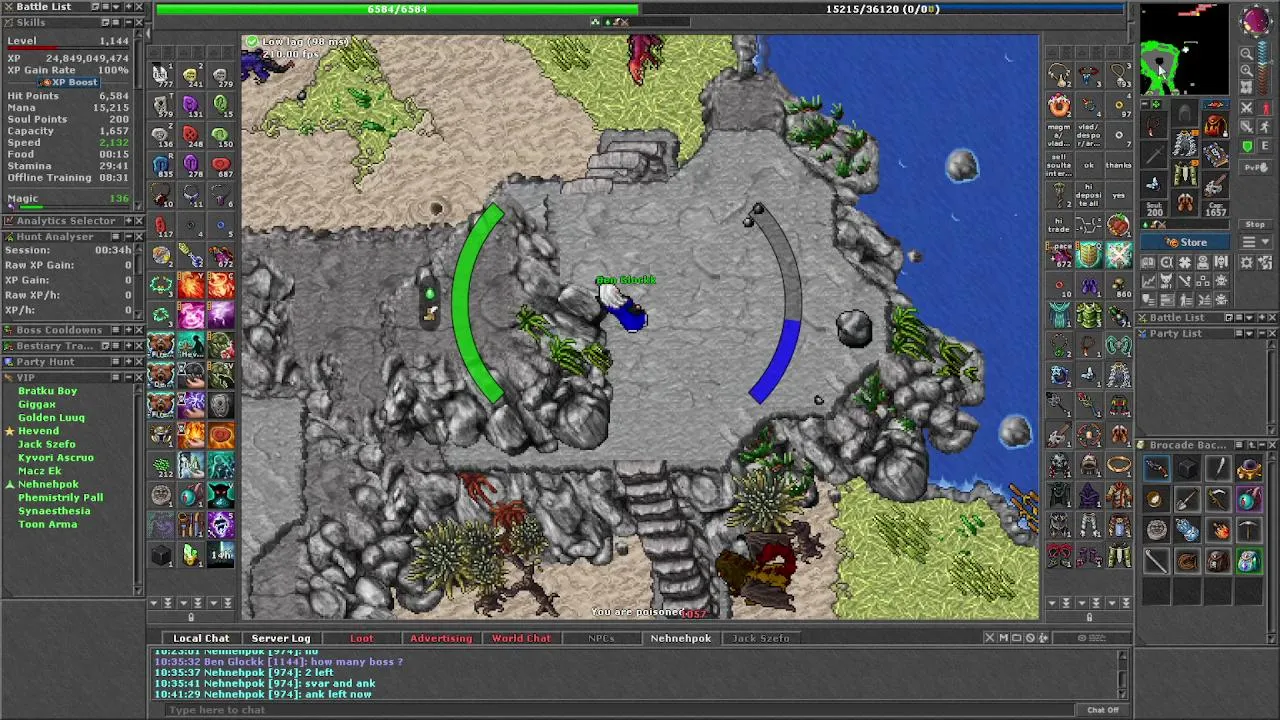Open the NPCs chat tab

pos(601,638)
